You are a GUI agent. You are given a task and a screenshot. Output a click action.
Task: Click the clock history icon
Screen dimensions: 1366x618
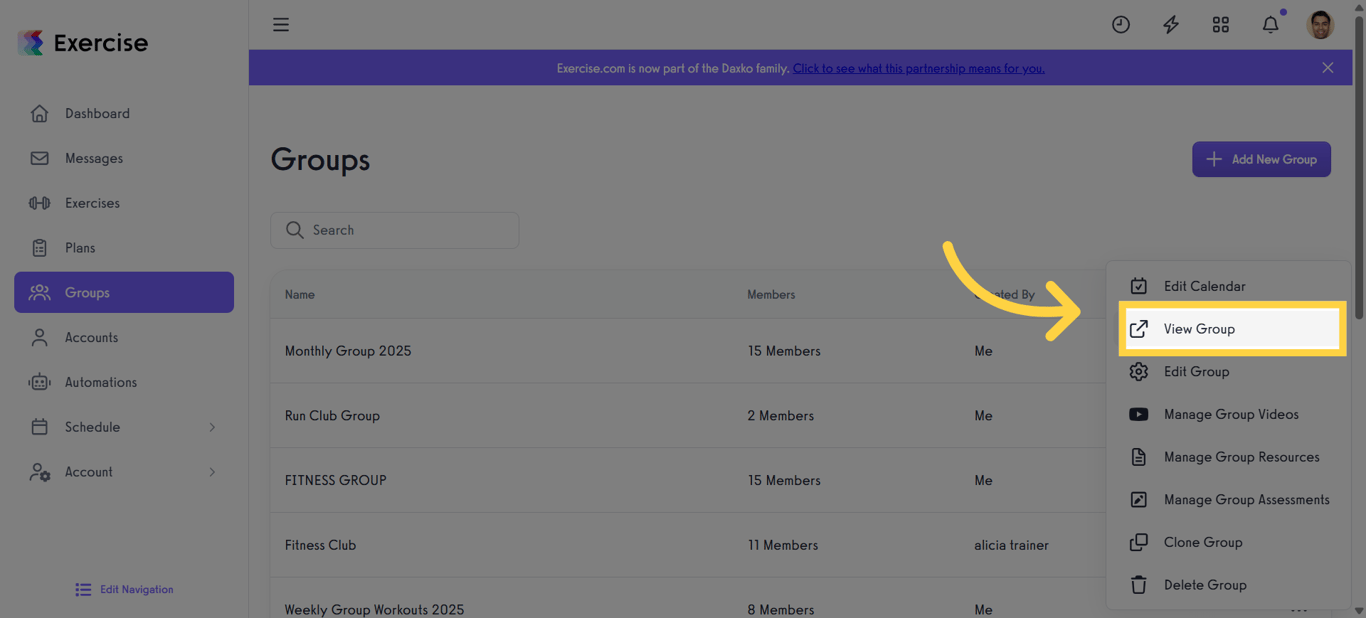coord(1121,25)
